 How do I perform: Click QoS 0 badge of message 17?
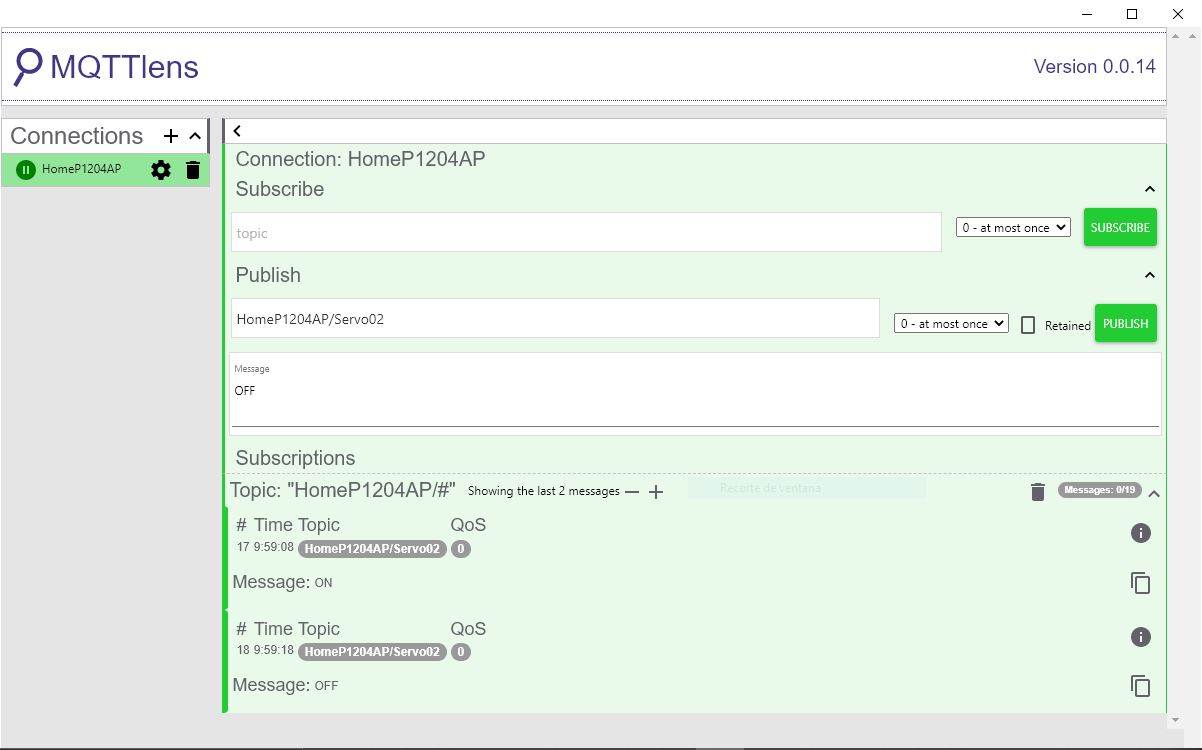point(460,549)
